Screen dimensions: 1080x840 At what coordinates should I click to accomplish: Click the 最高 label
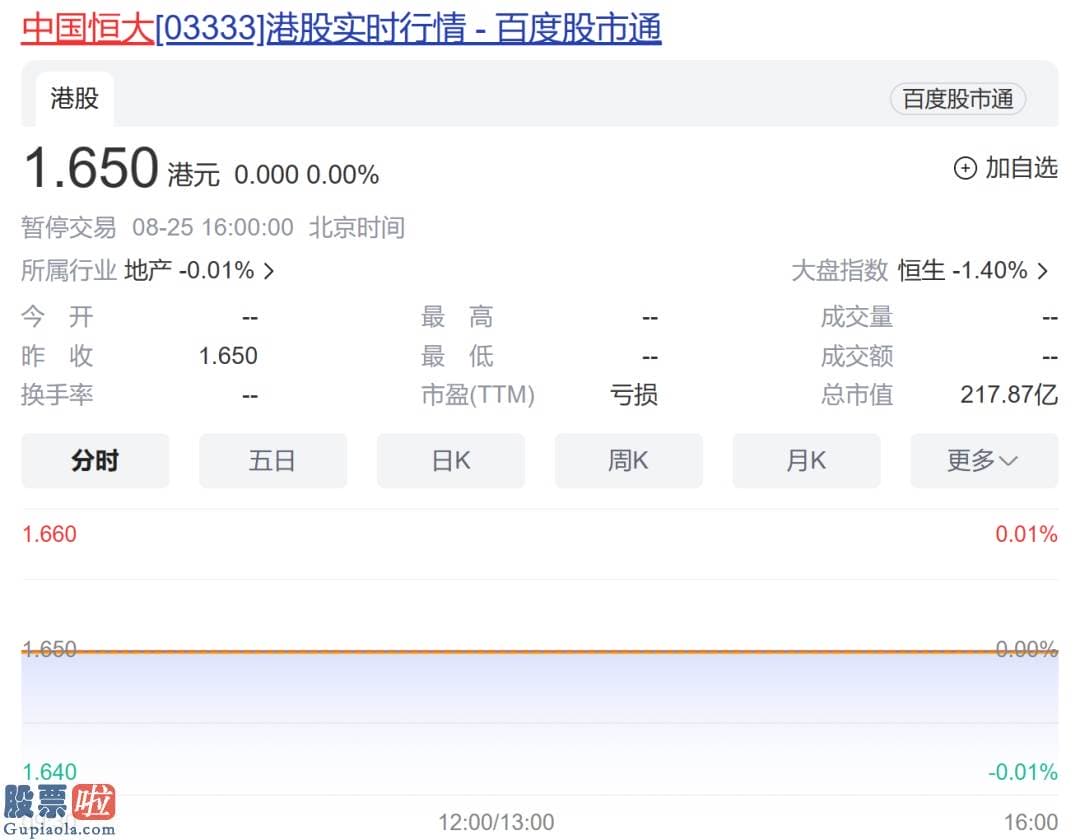[x=457, y=317]
